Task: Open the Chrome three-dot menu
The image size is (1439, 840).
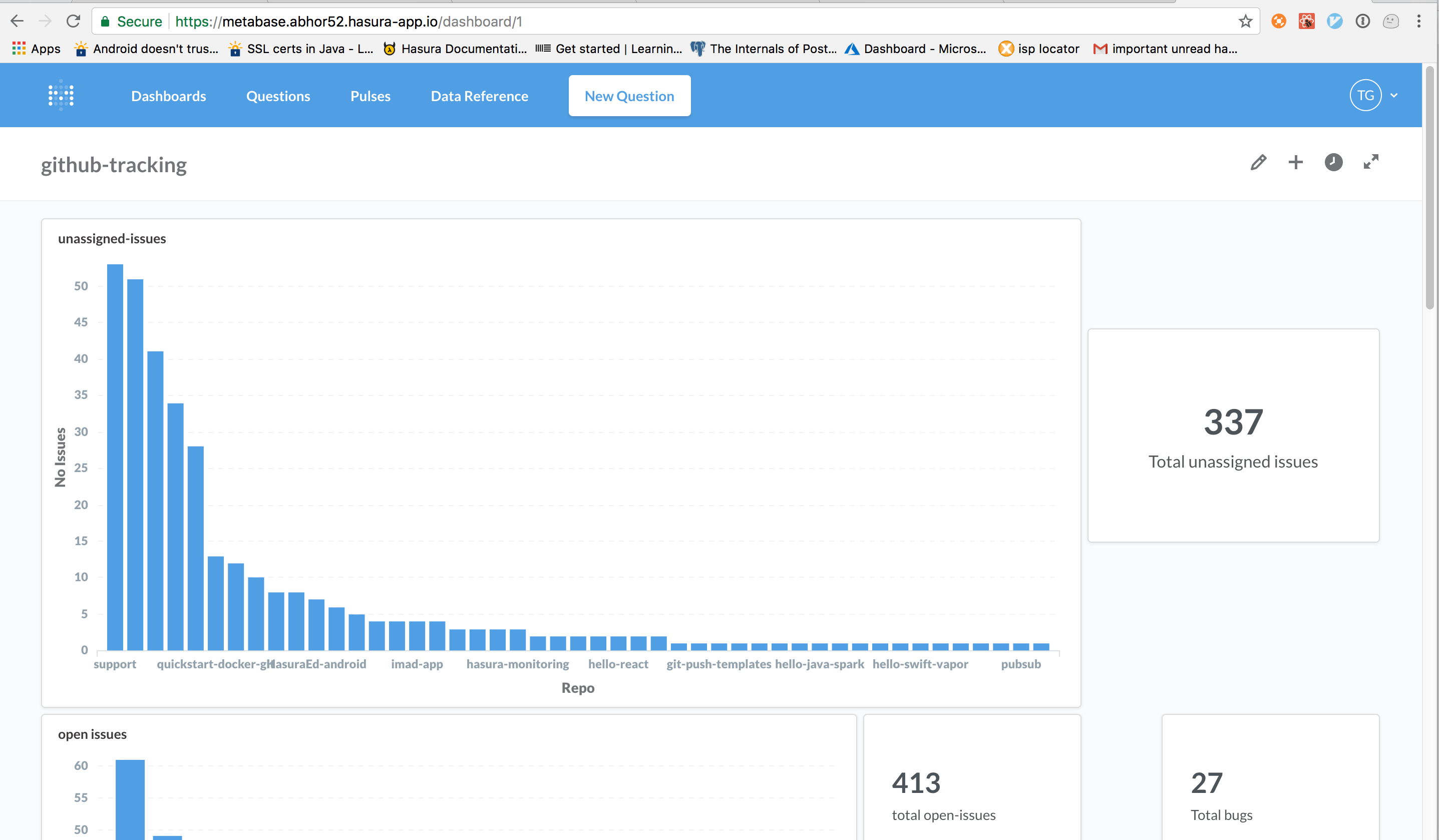Action: coord(1418,22)
